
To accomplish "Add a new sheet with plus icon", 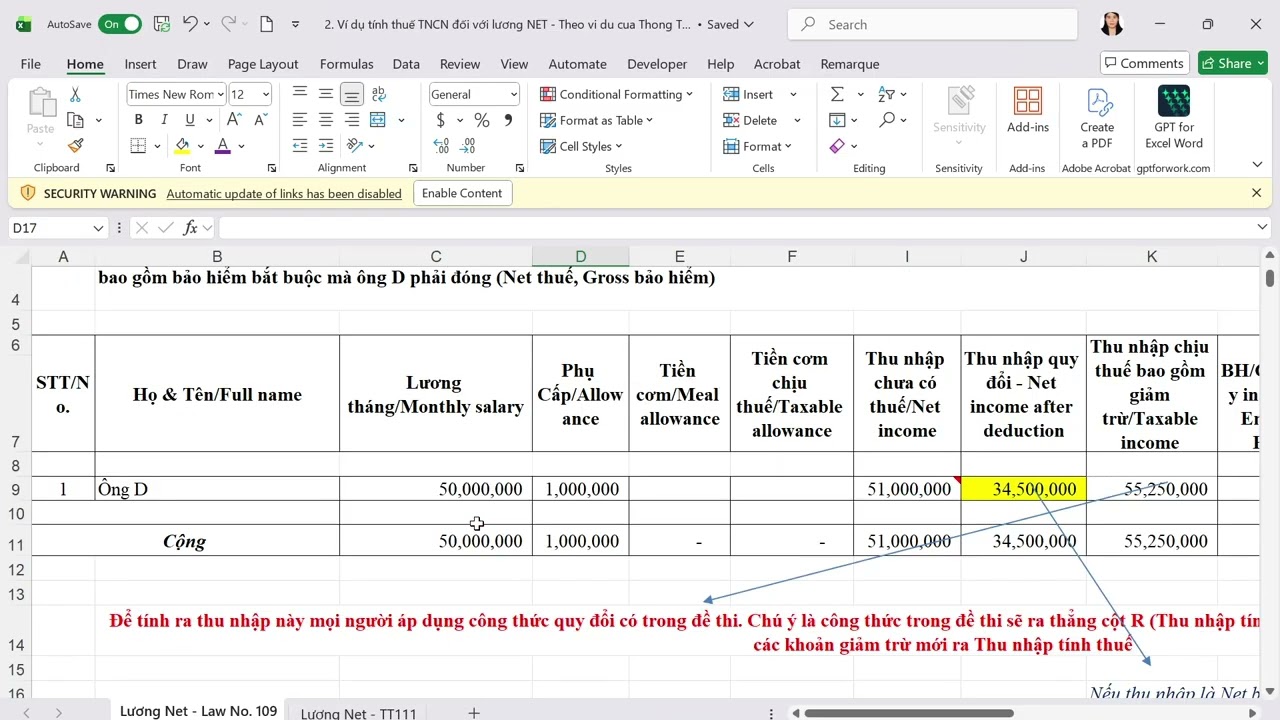I will (474, 713).
